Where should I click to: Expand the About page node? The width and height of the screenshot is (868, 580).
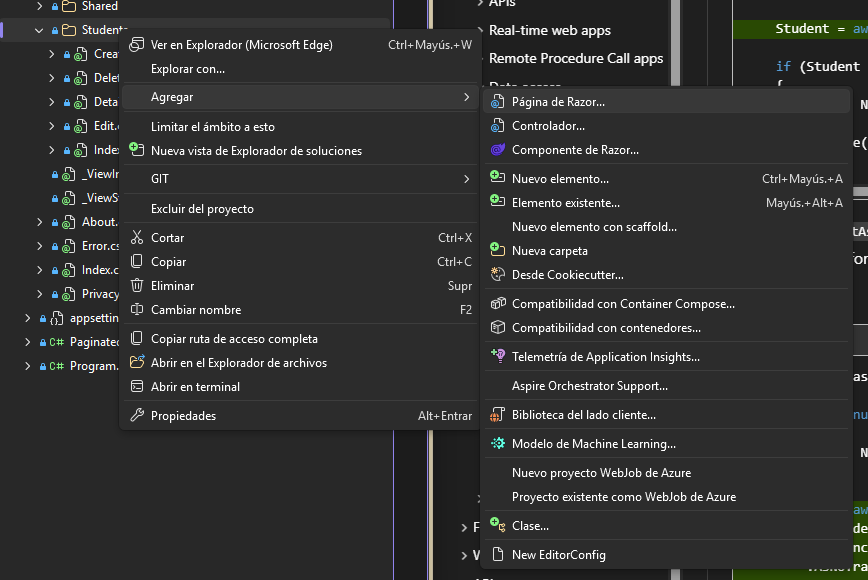pyautogui.click(x=39, y=222)
